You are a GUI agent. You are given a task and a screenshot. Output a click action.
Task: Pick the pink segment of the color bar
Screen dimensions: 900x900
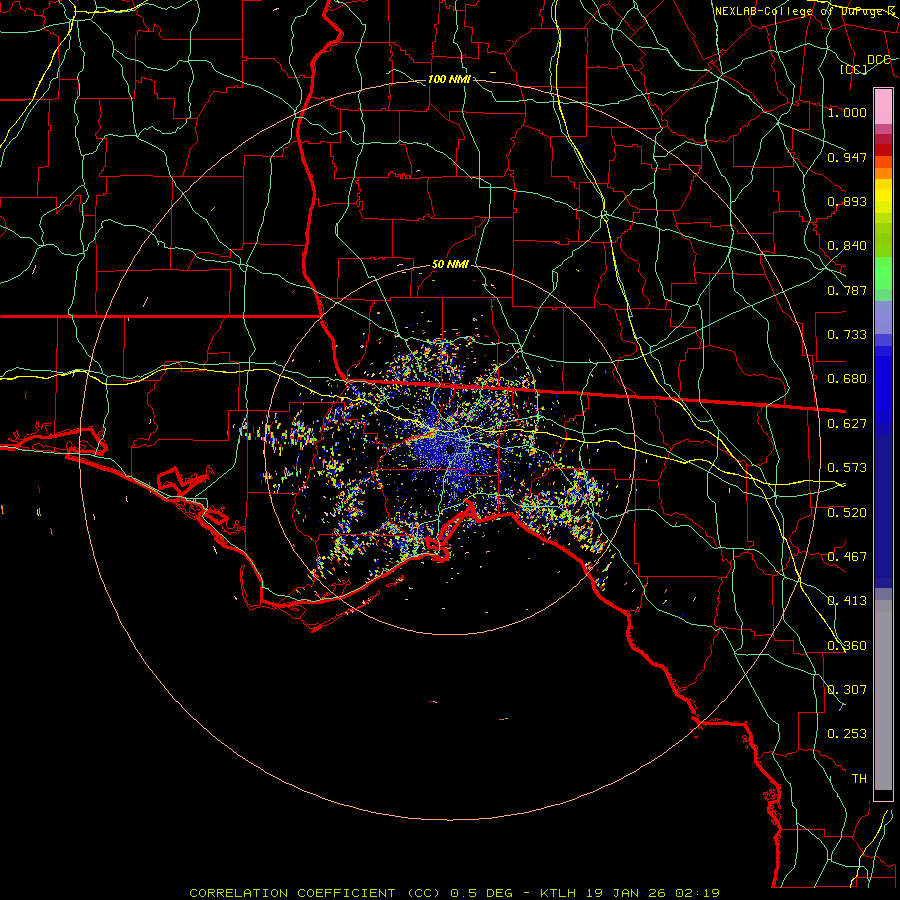883,107
